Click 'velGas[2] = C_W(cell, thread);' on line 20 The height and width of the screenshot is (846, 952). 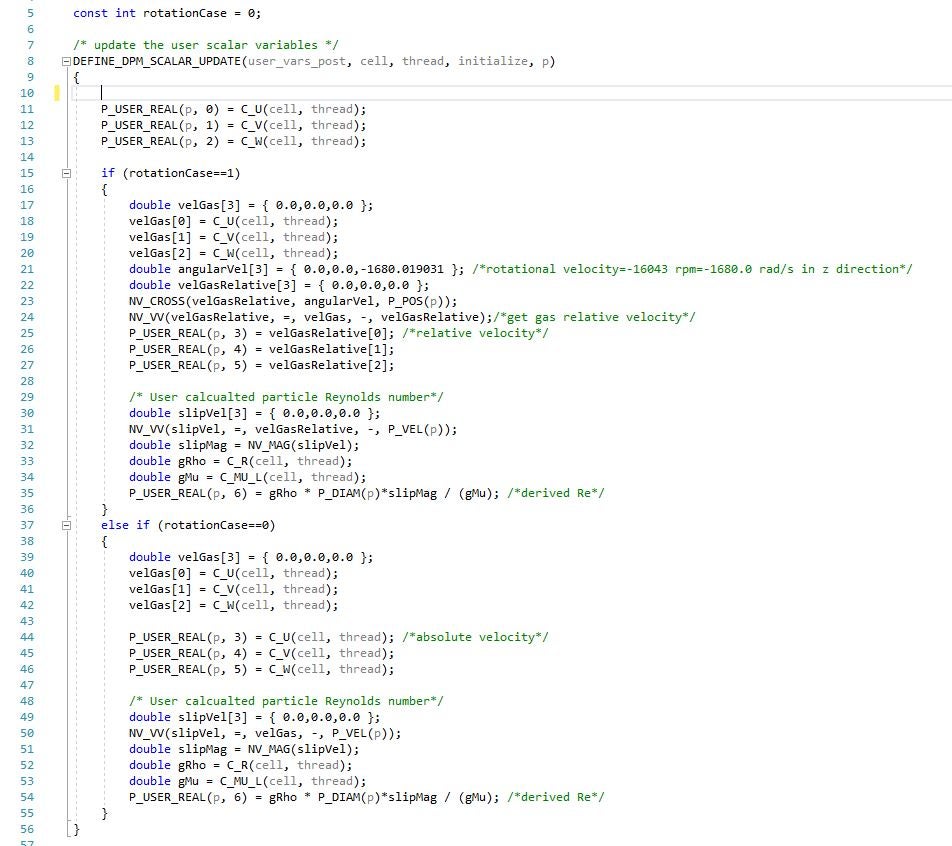(234, 253)
